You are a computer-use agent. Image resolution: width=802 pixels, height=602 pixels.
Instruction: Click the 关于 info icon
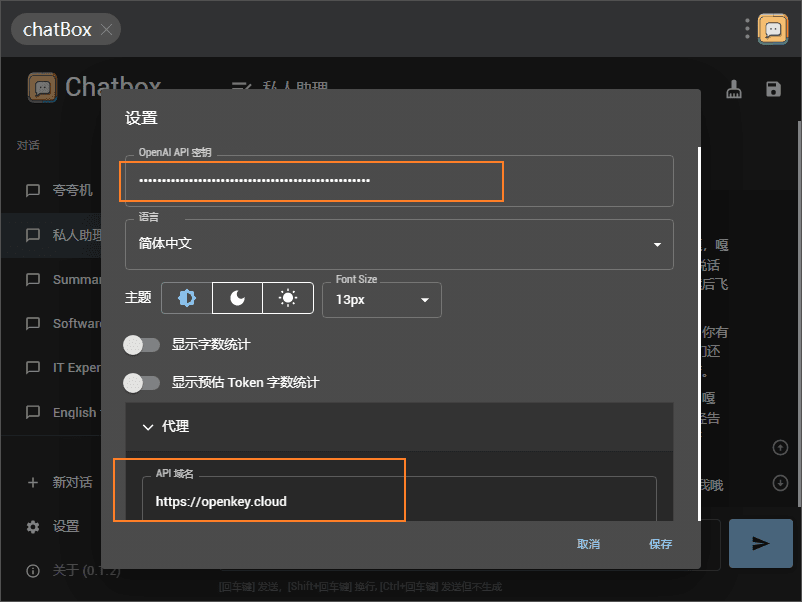[33, 571]
